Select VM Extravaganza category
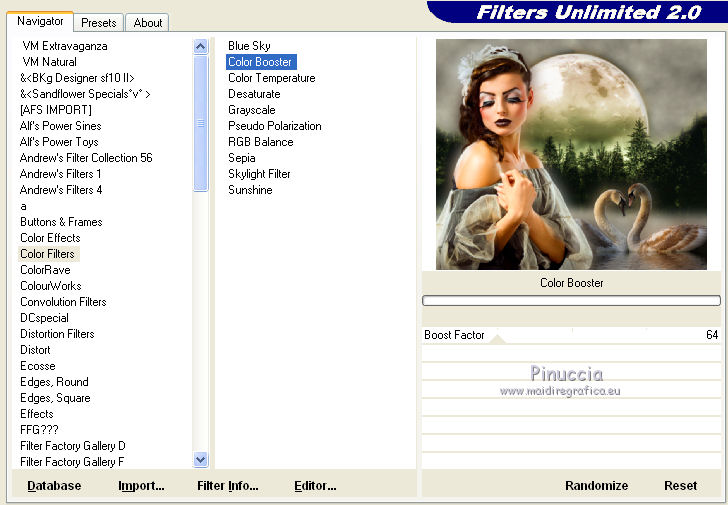 65,46
